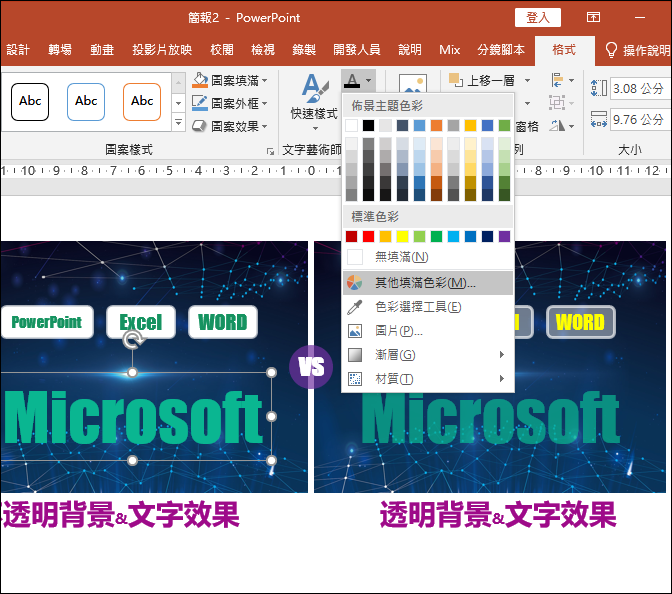Click the More Fill Colors wheel icon

[354, 283]
